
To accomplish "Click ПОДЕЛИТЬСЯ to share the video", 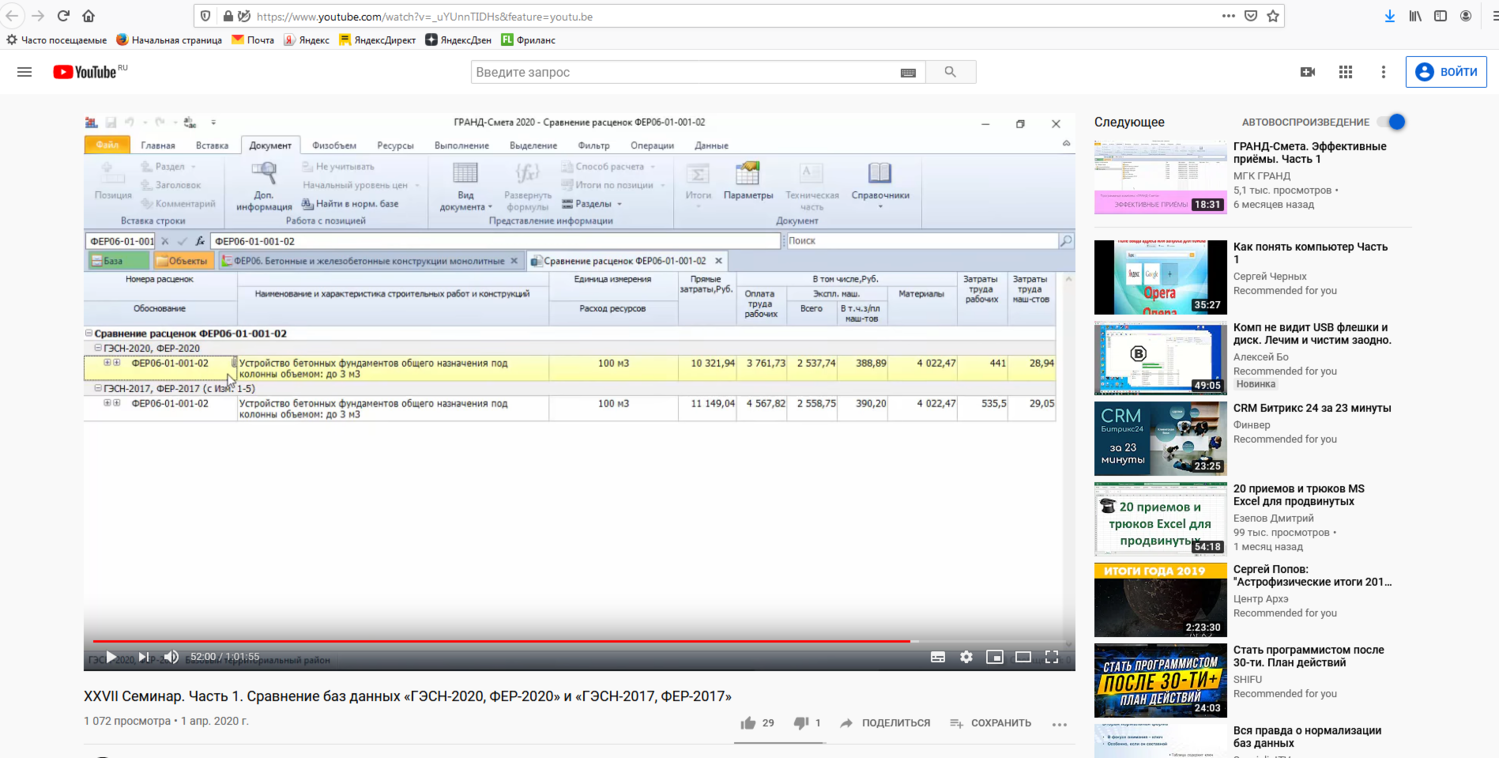I will click(x=885, y=723).
